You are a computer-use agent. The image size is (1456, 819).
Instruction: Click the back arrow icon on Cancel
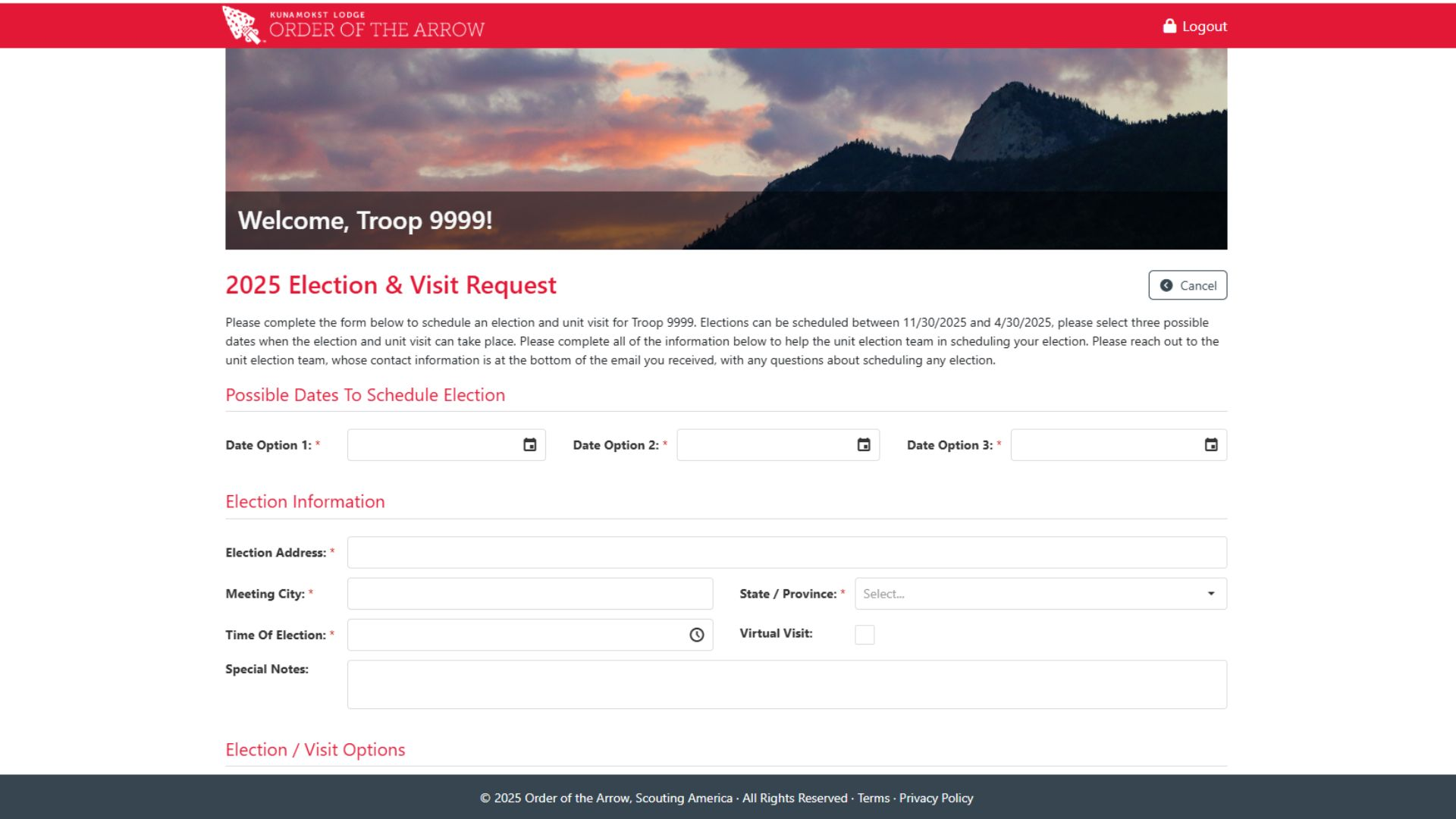1166,286
